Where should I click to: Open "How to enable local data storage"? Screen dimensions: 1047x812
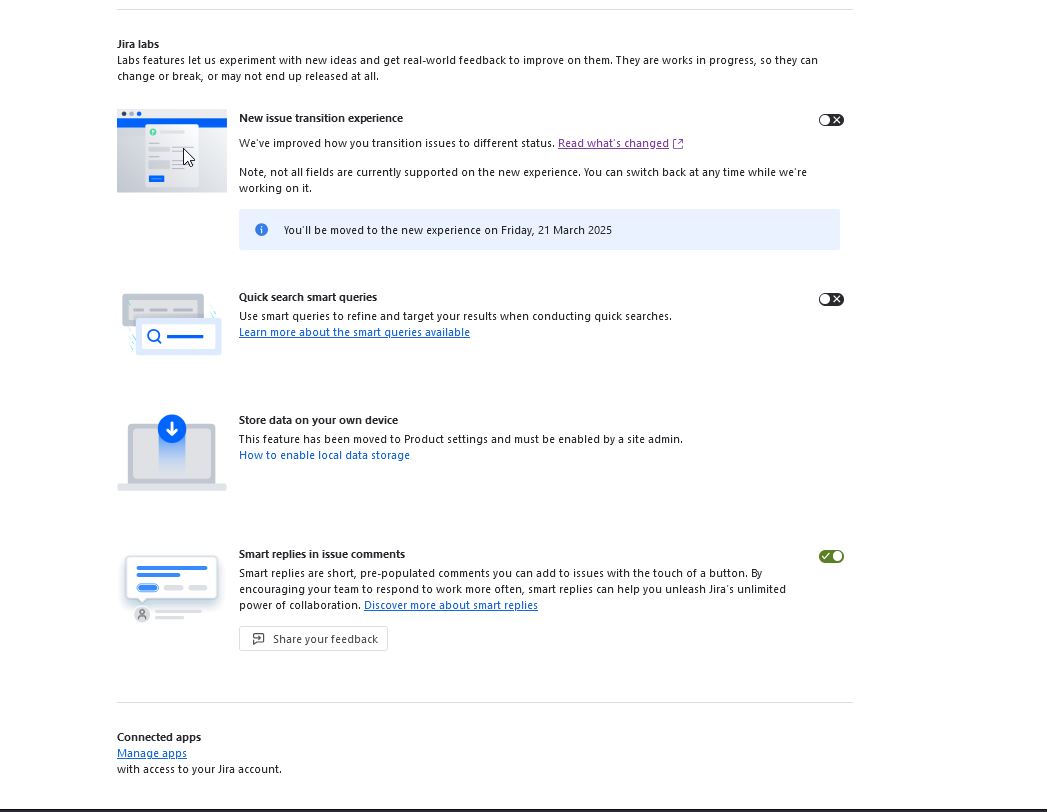[324, 455]
